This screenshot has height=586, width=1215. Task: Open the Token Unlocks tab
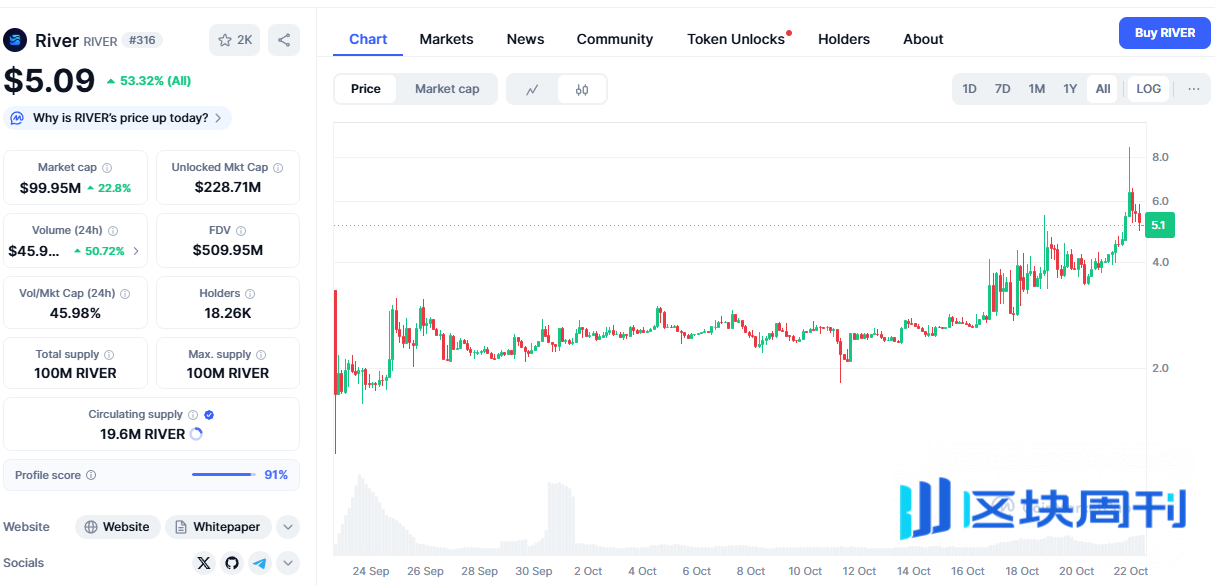736,39
